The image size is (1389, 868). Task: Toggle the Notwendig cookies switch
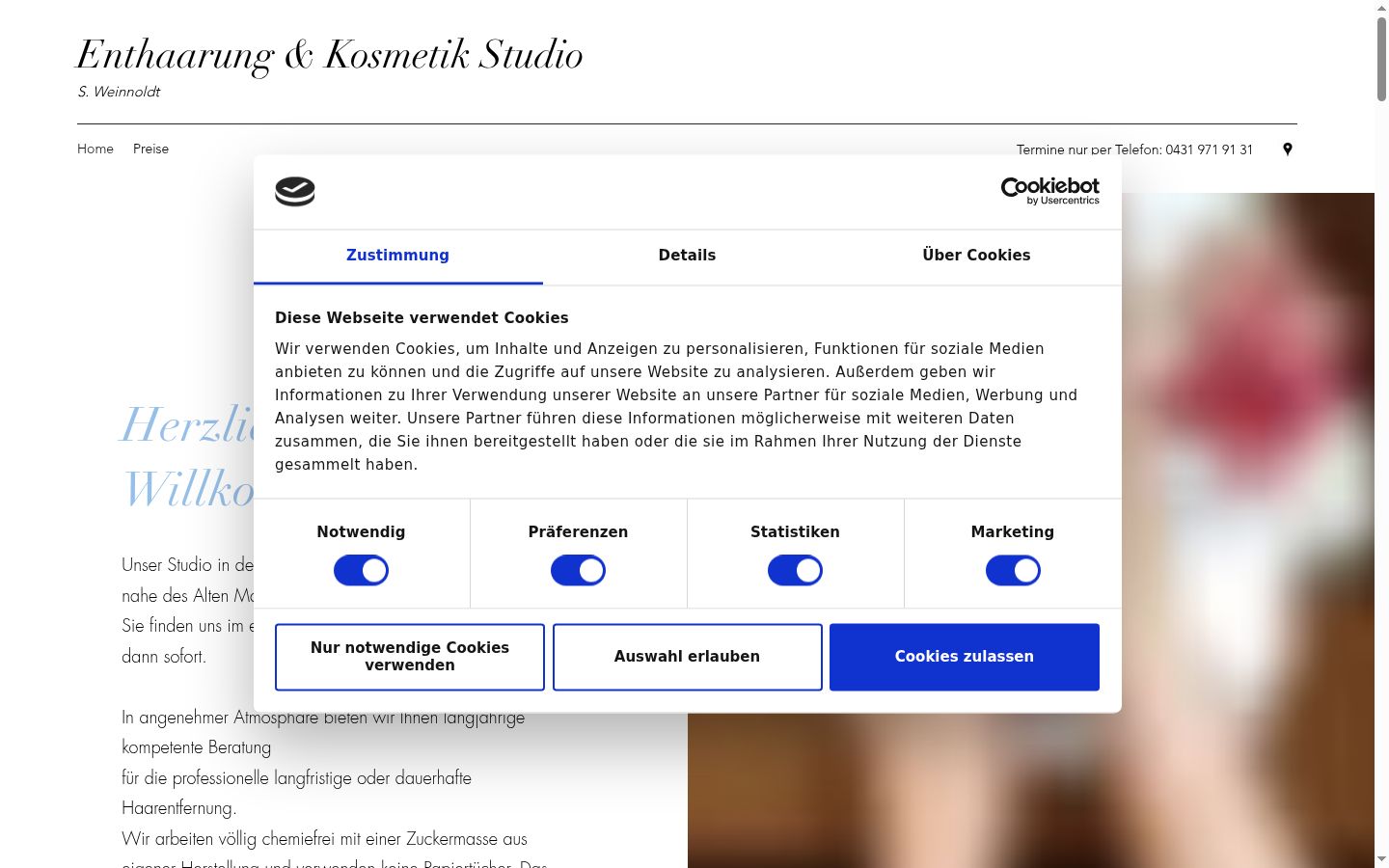361,571
